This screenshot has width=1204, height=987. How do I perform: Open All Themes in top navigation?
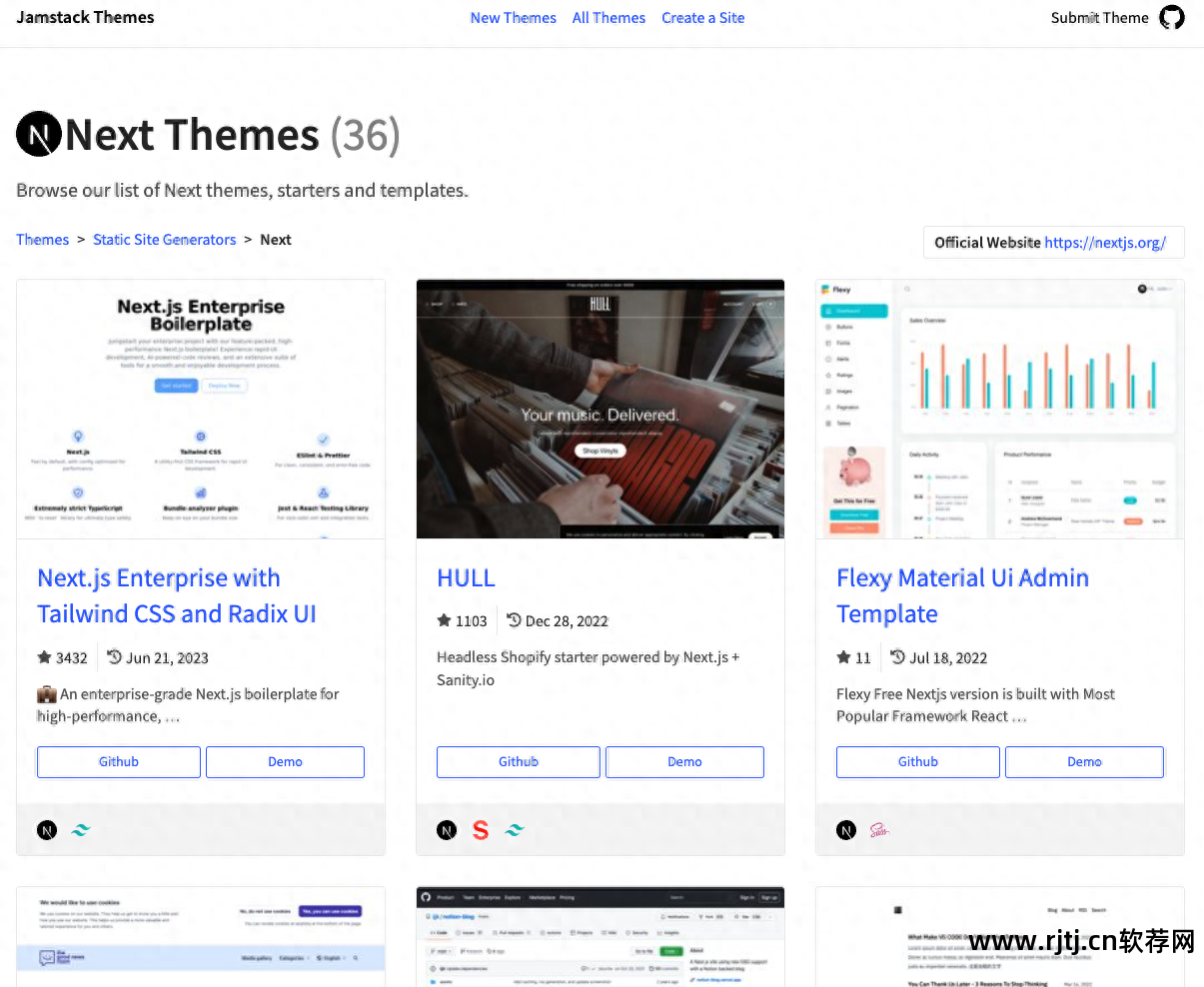(x=608, y=18)
